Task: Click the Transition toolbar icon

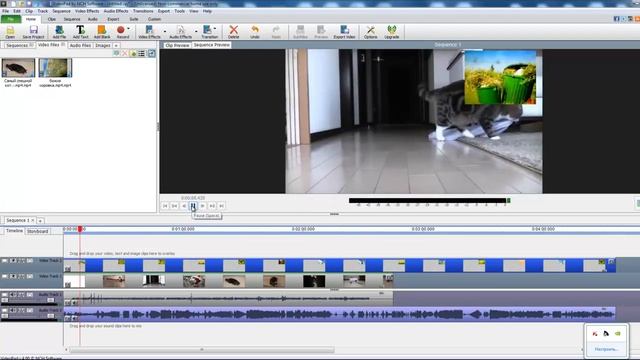Action: point(208,32)
